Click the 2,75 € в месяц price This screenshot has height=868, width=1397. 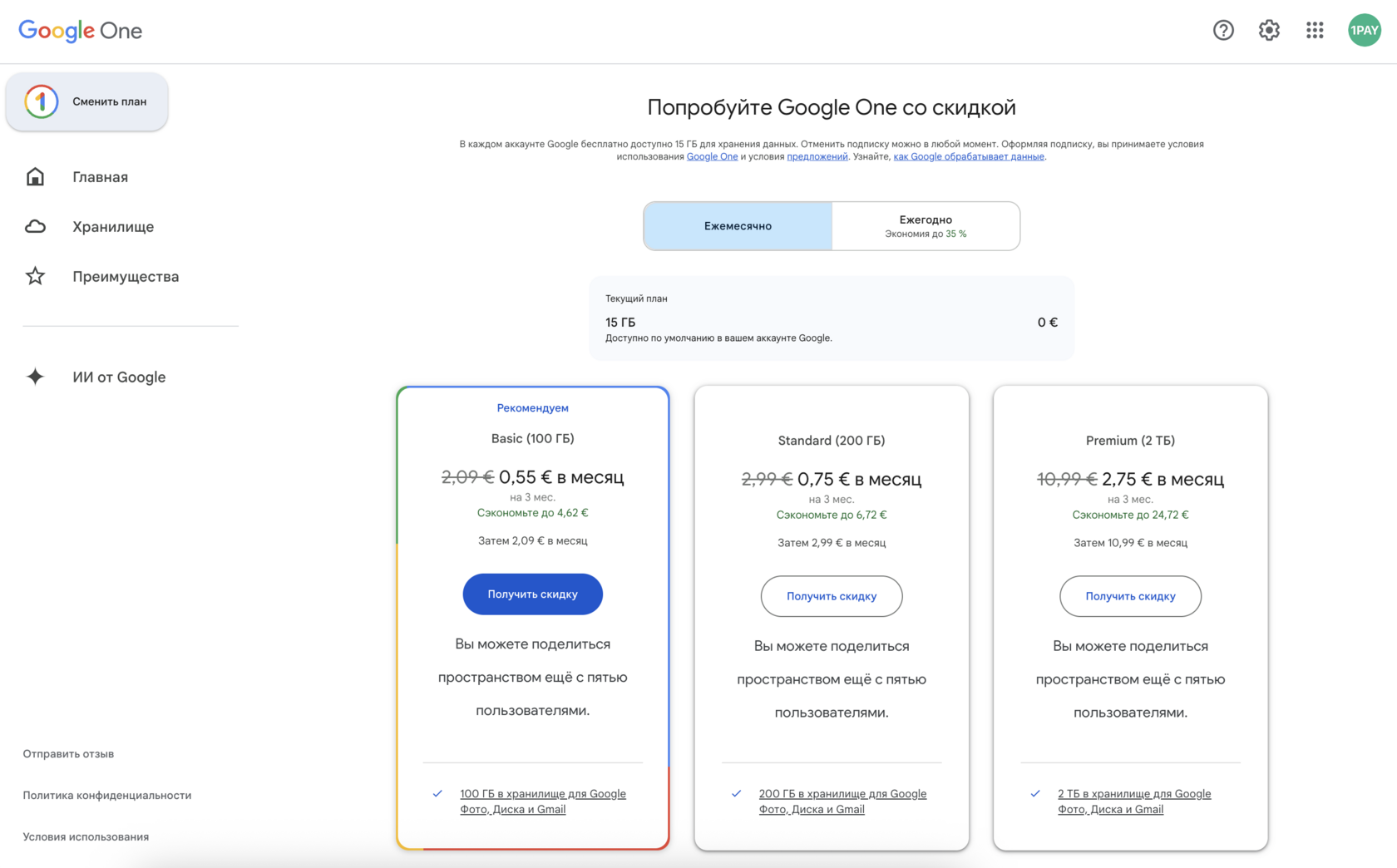tap(1163, 480)
